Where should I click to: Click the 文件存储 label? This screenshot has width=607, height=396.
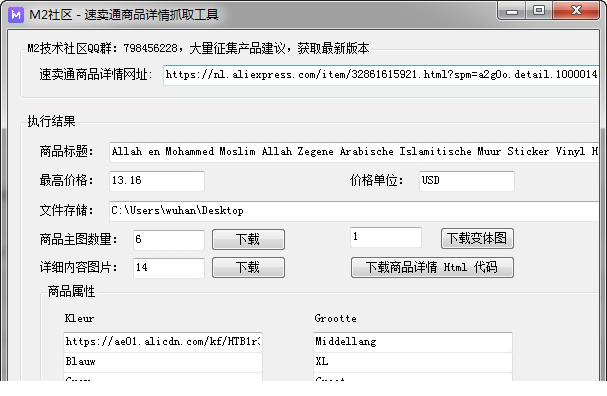pos(66,211)
